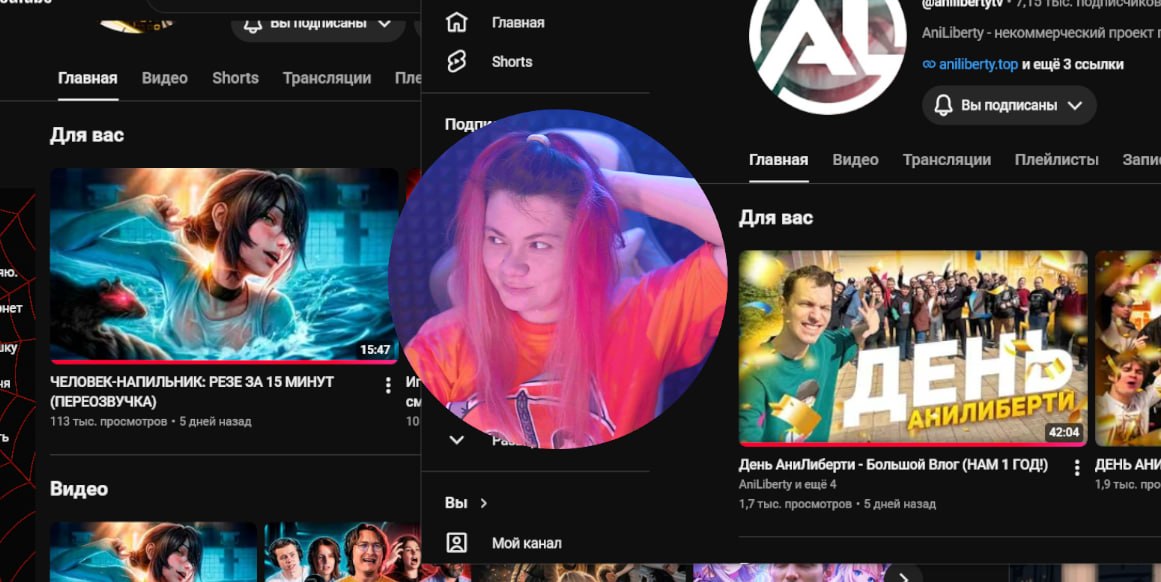Image resolution: width=1161 pixels, height=582 pixels.
Task: Click bell icon on AniLiberty subscribed button
Action: coord(943,105)
